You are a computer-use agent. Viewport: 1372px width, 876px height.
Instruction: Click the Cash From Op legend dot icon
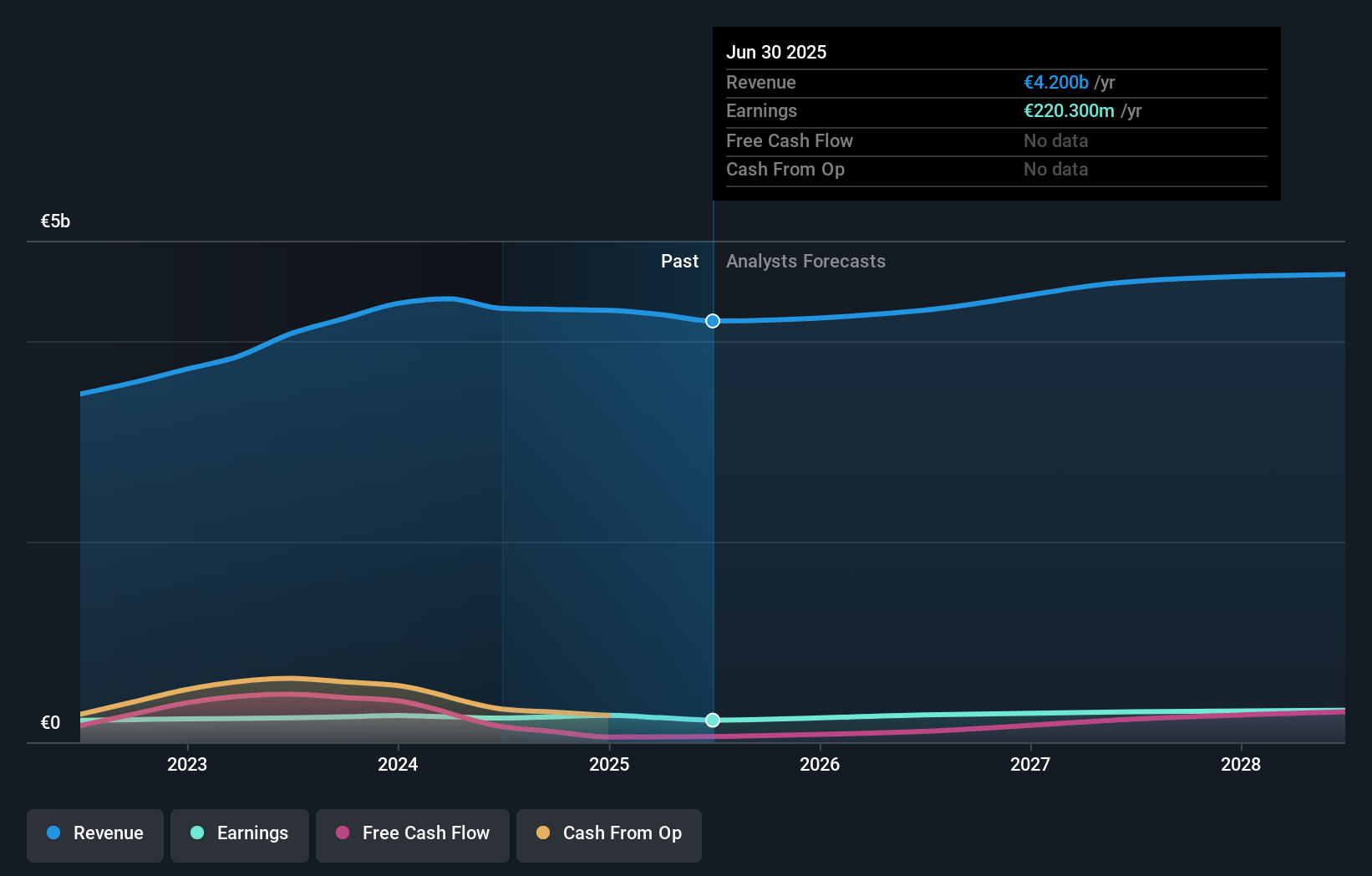544,833
